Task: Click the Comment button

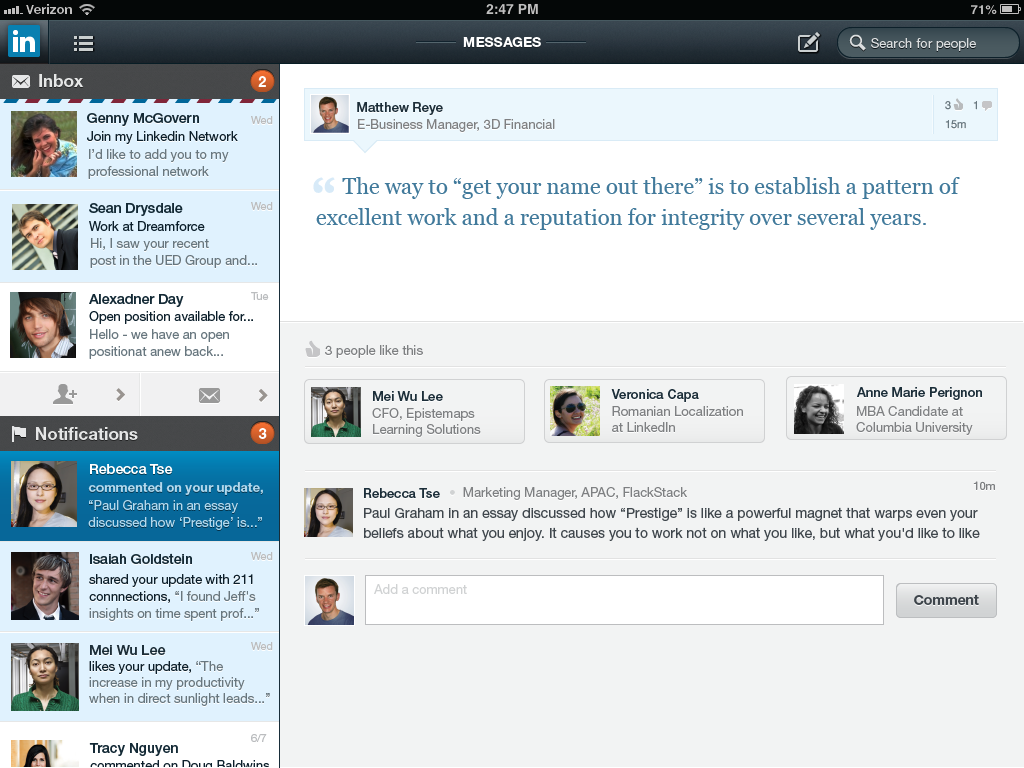Action: pos(946,600)
